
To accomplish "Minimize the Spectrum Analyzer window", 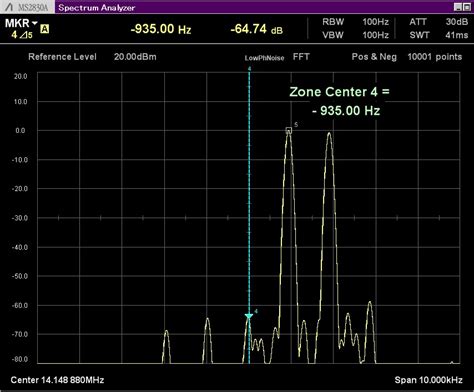I will tap(458, 7).
